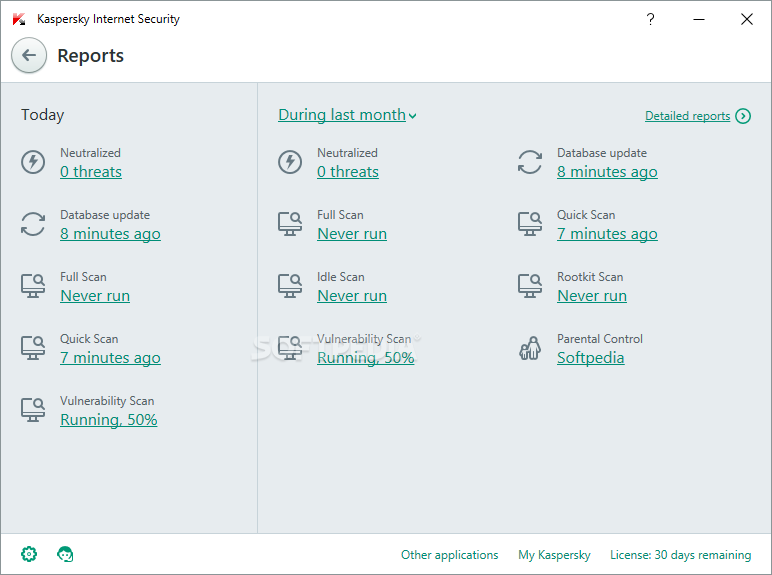The height and width of the screenshot is (575, 772).
Task: Open Full Scan Never run in last month section
Action: [352, 234]
